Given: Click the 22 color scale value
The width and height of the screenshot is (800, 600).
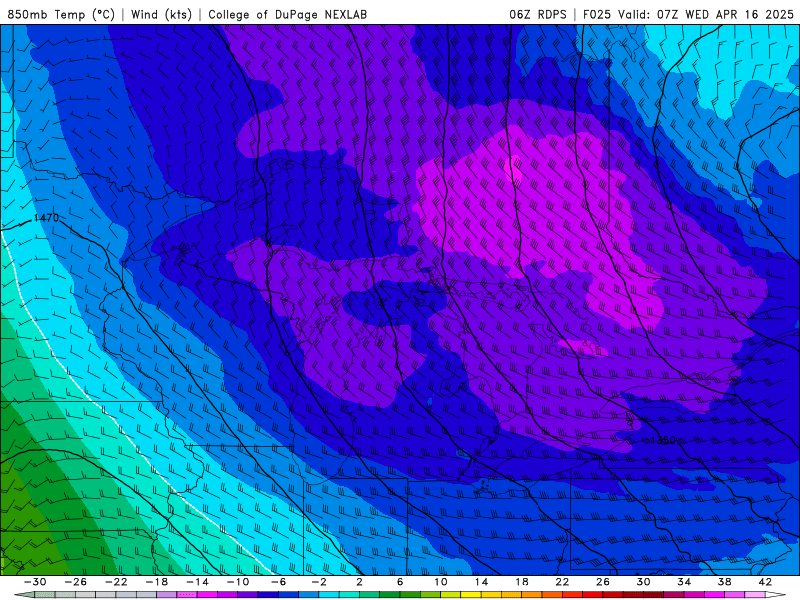Looking at the screenshot, I should pos(562,582).
